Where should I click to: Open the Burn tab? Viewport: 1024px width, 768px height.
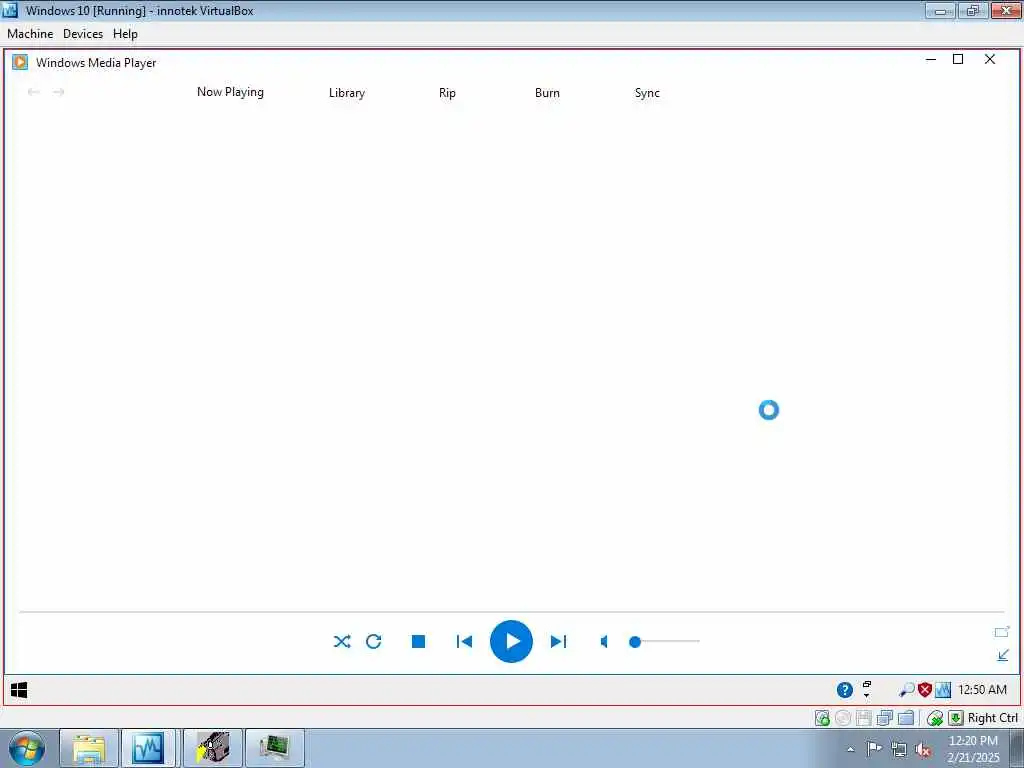[547, 93]
